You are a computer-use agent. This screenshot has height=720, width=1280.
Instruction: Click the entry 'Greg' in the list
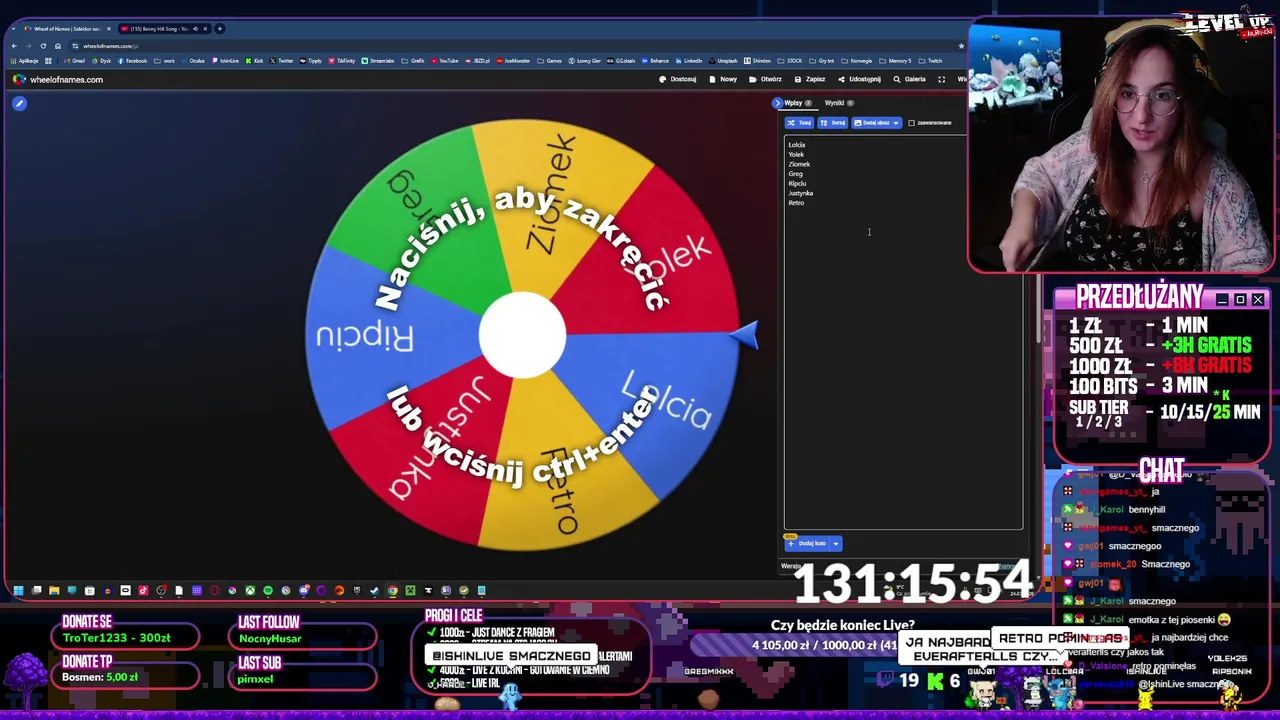[795, 174]
